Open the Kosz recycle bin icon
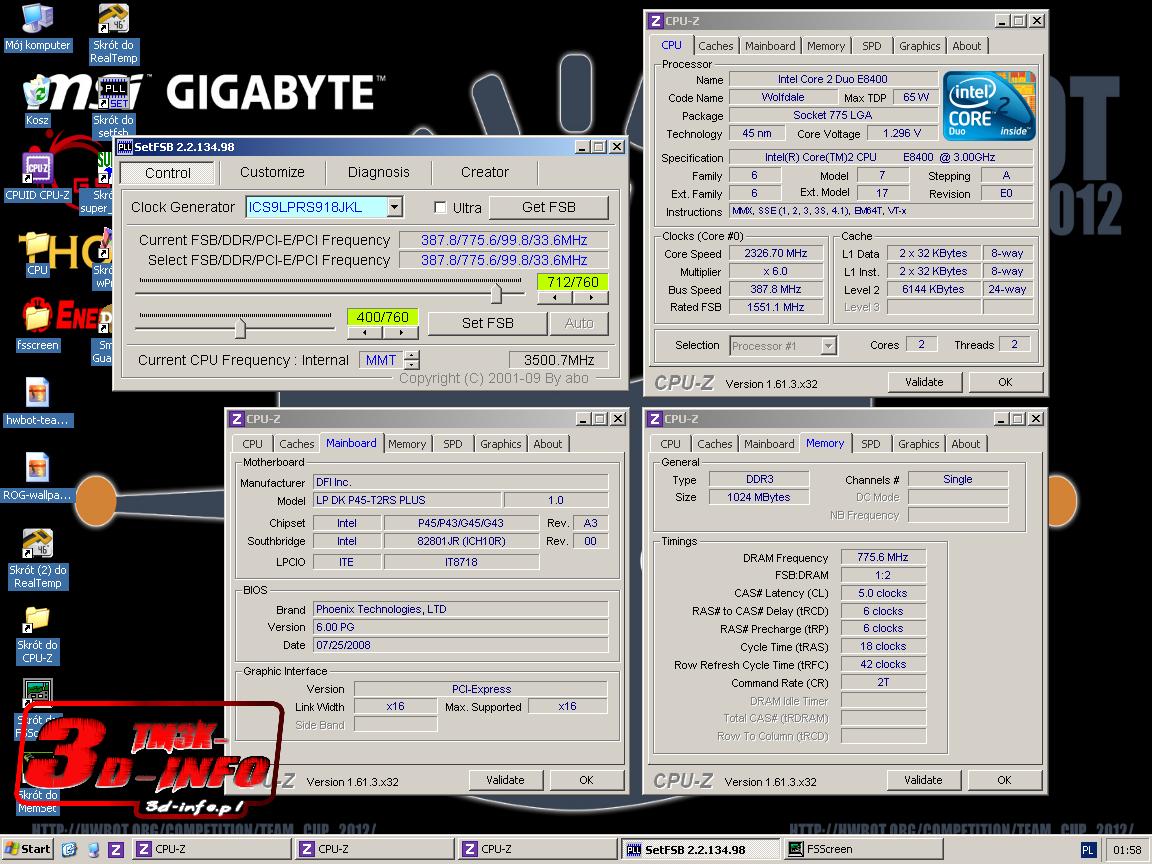 click(37, 101)
